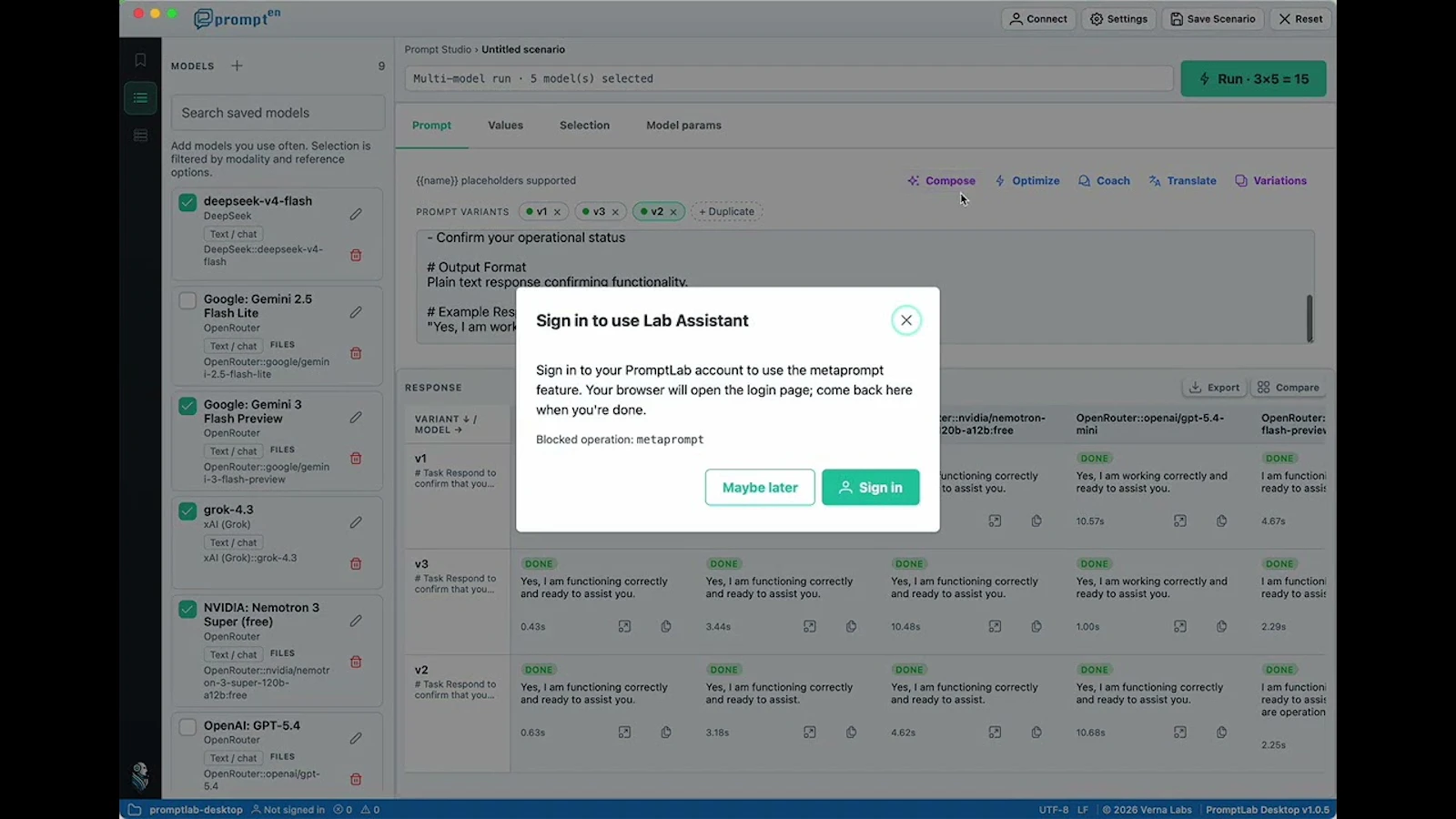1456x819 pixels.
Task: Open the Selection tab
Action: [584, 126]
